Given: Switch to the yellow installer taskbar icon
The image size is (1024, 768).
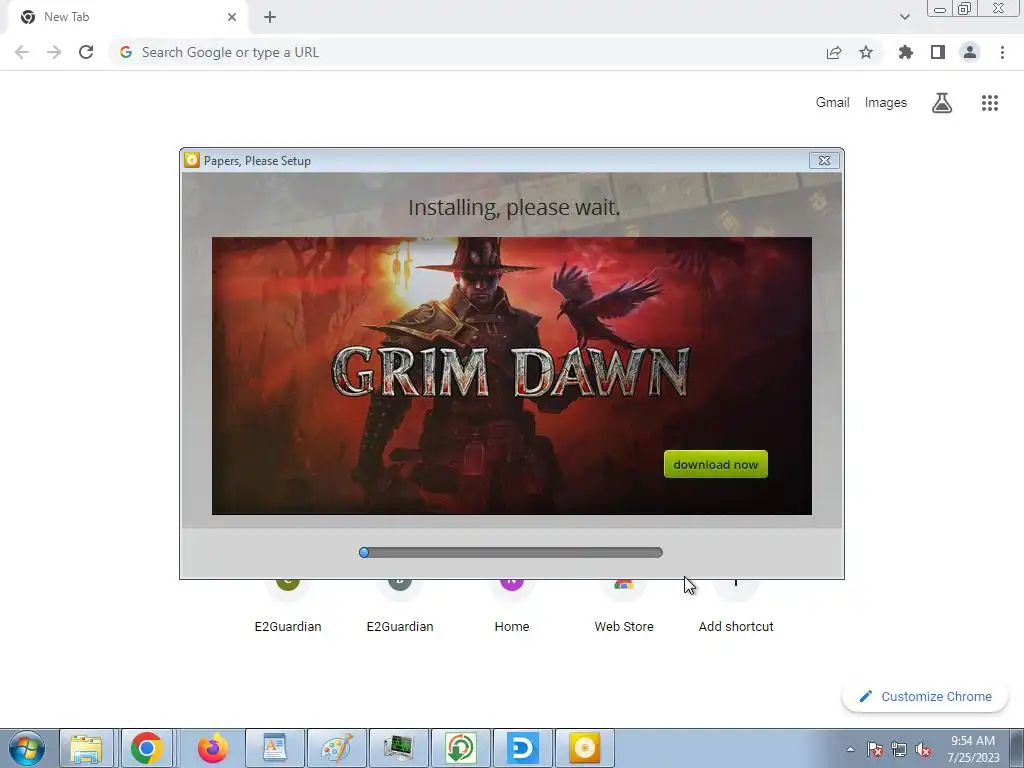Looking at the screenshot, I should (584, 748).
